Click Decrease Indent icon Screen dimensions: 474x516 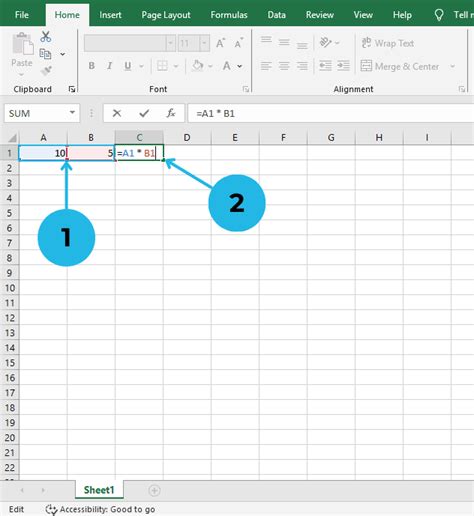tap(325, 66)
